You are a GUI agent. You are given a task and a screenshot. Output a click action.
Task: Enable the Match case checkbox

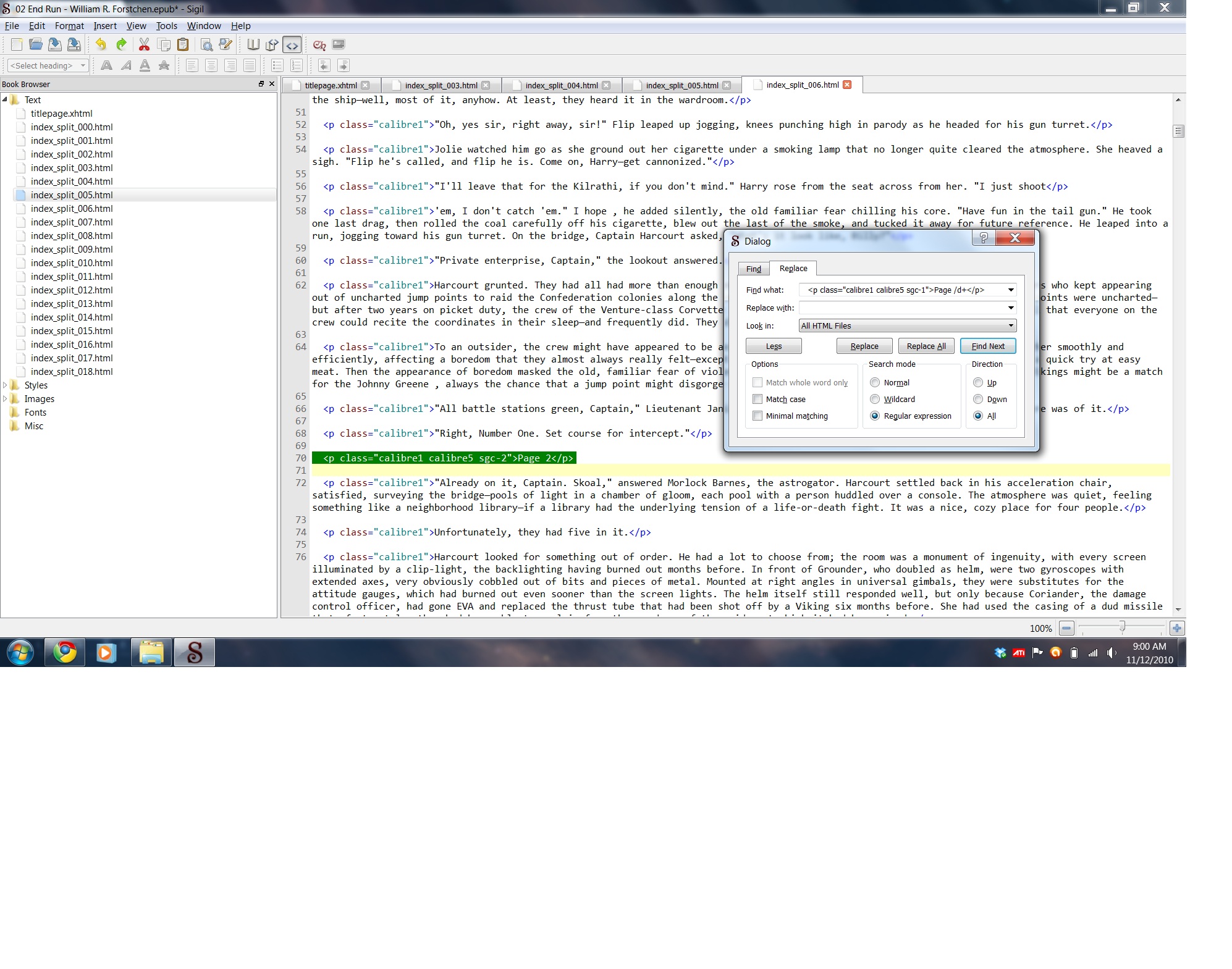click(x=757, y=399)
